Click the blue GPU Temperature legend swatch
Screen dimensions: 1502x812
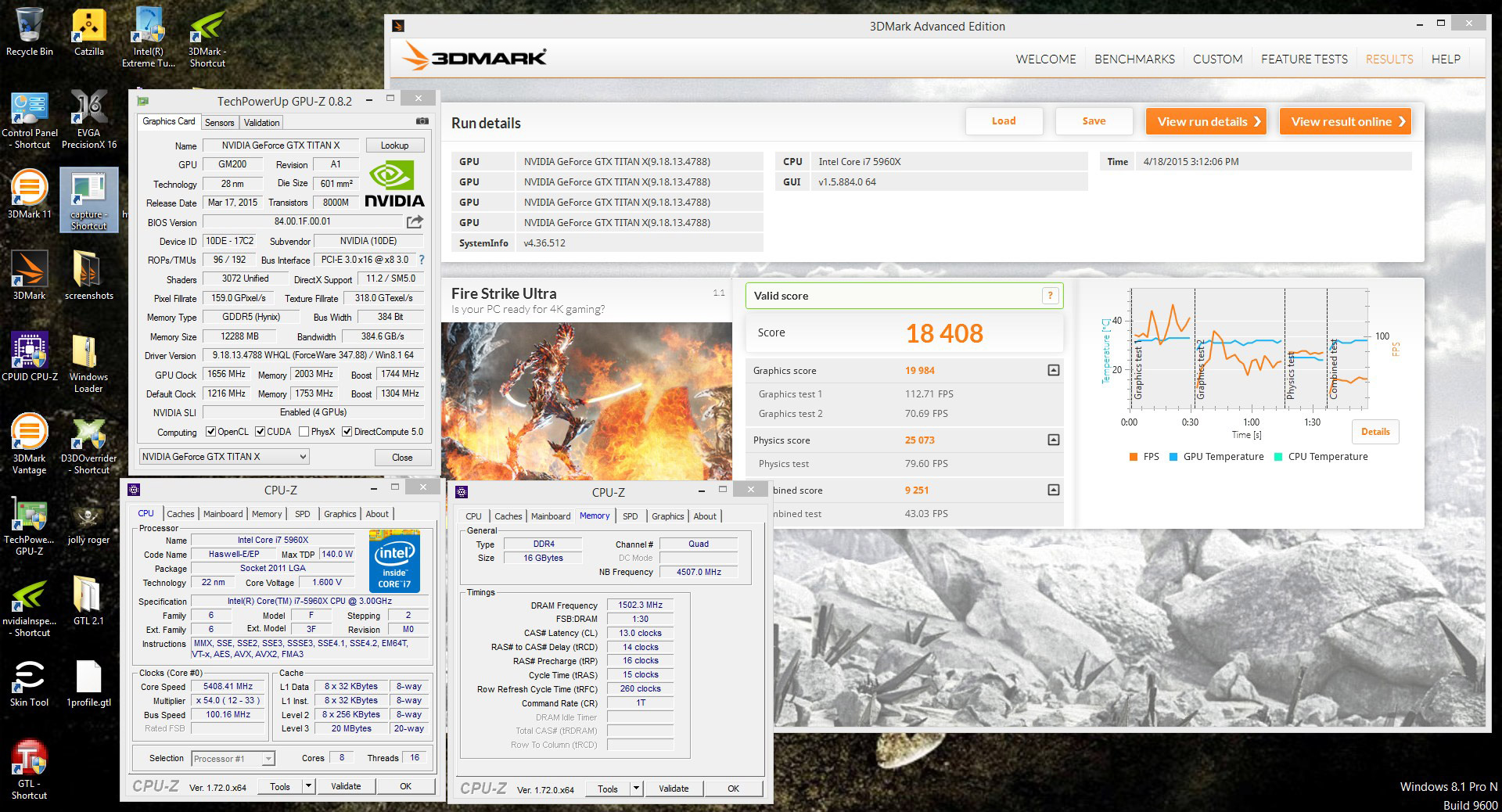coord(1173,457)
